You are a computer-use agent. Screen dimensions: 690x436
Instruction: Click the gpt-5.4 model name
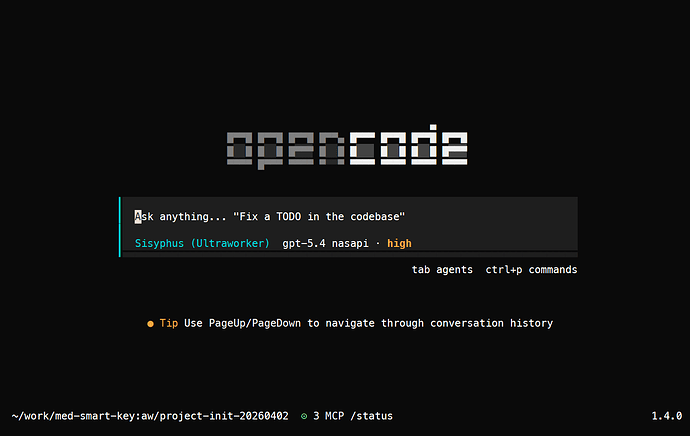click(304, 243)
